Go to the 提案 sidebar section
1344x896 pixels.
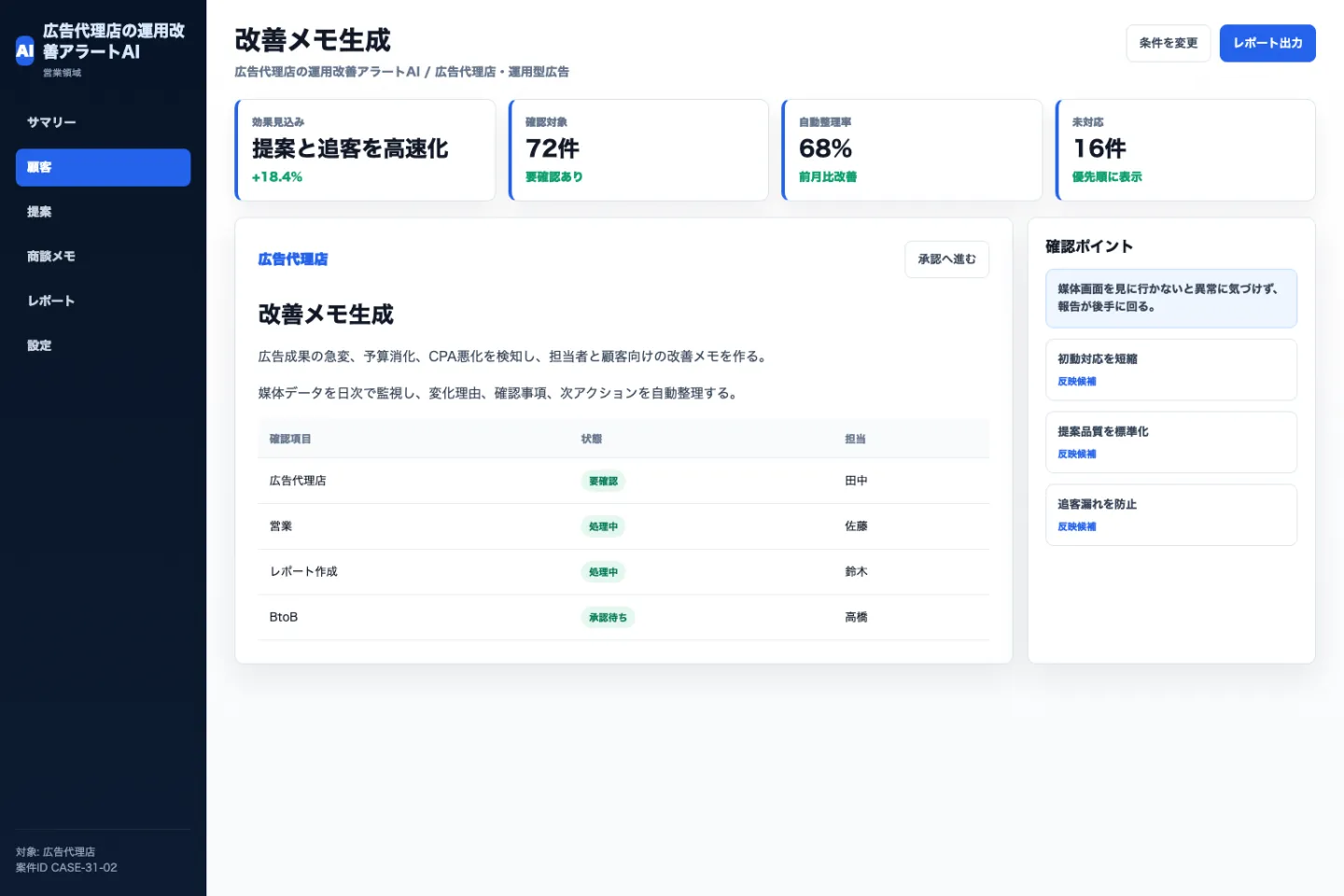pyautogui.click(x=103, y=212)
